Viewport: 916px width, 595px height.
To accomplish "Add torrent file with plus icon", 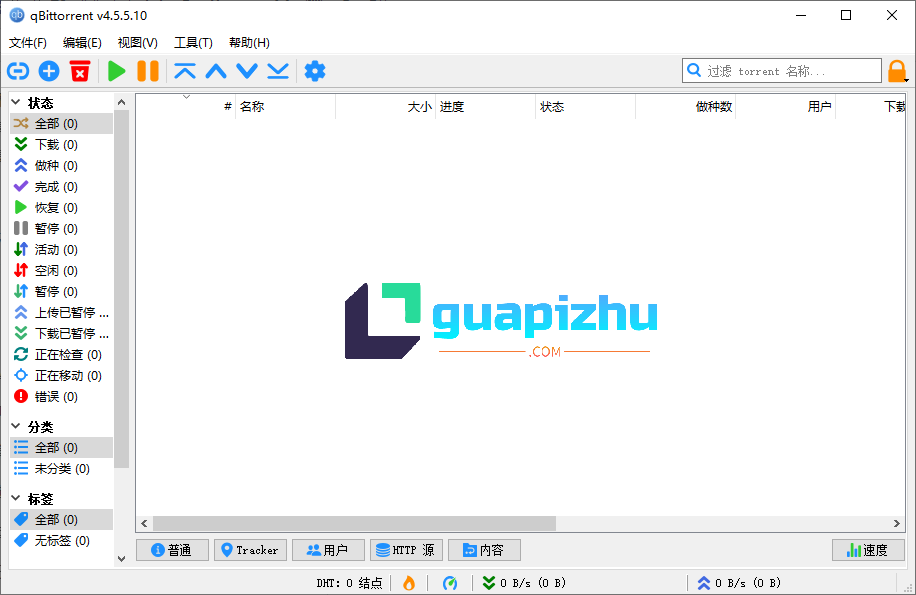I will click(49, 71).
